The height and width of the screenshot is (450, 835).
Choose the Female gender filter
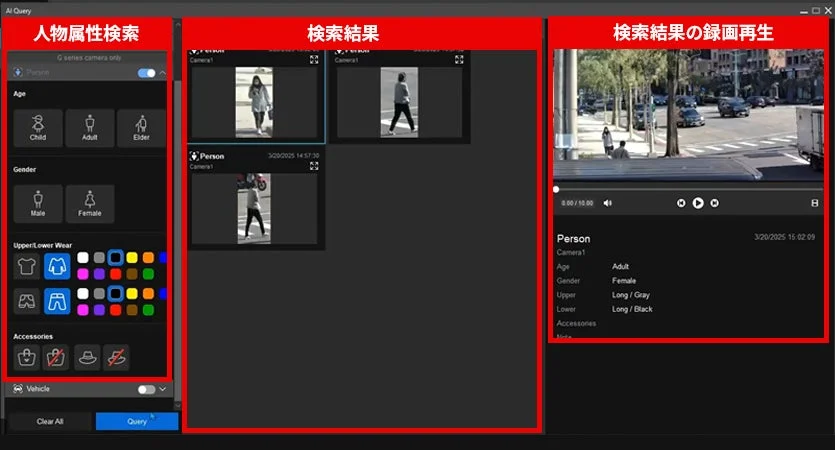(89, 204)
